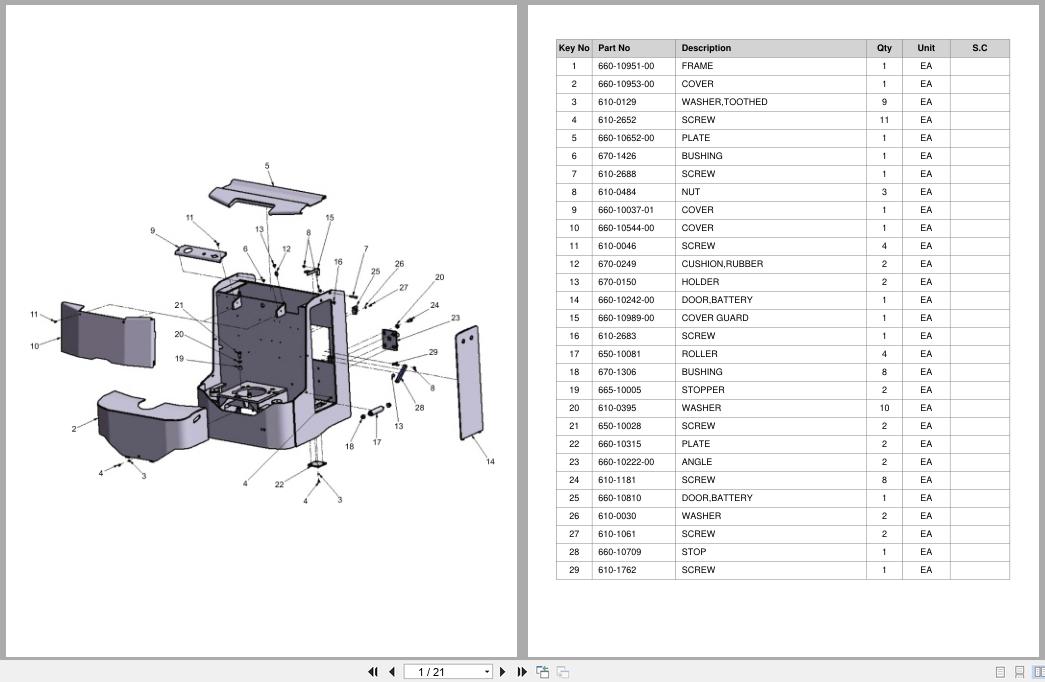Select part number 610-2652
Viewport: 1045px width, 682px height.
[616, 120]
